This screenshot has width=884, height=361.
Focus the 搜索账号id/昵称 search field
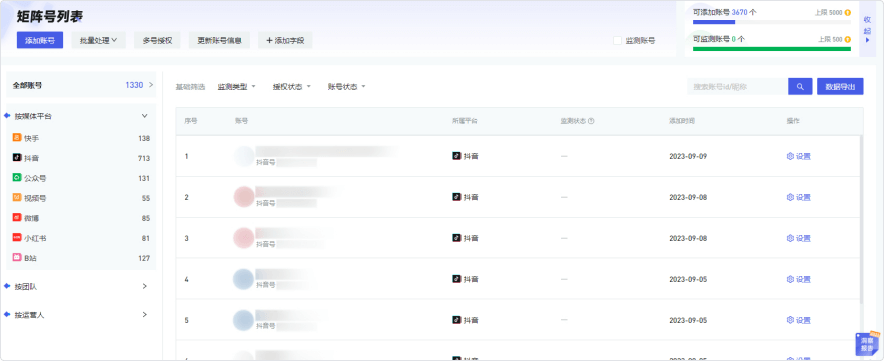pyautogui.click(x=737, y=87)
